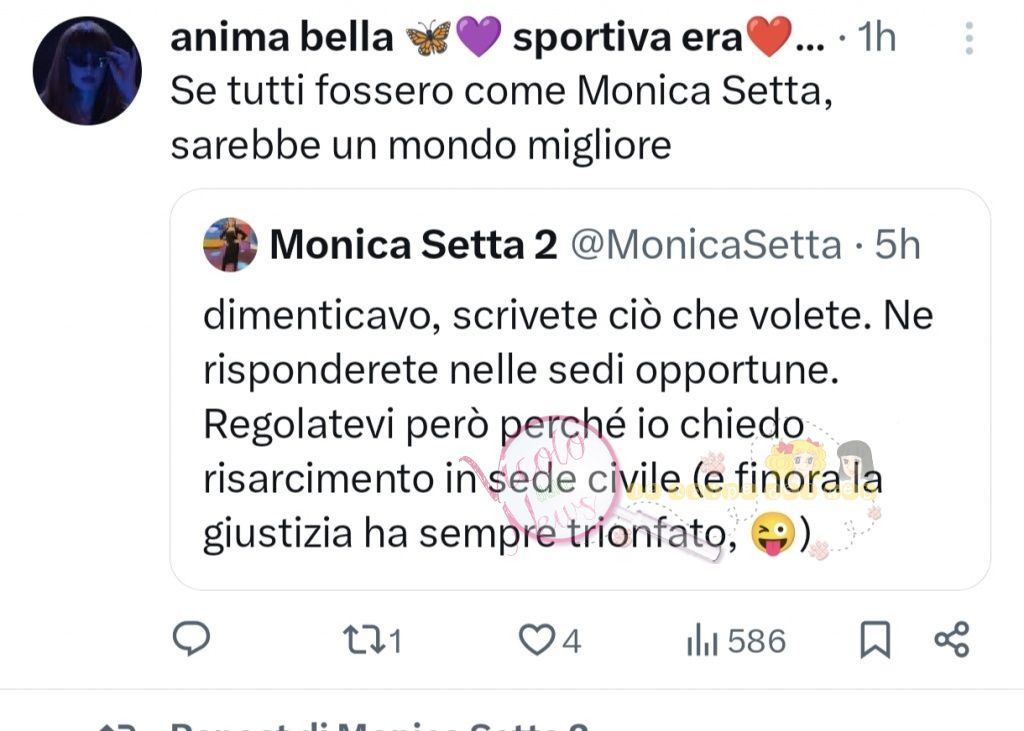Click the @MonicaSetta handle

click(x=705, y=244)
